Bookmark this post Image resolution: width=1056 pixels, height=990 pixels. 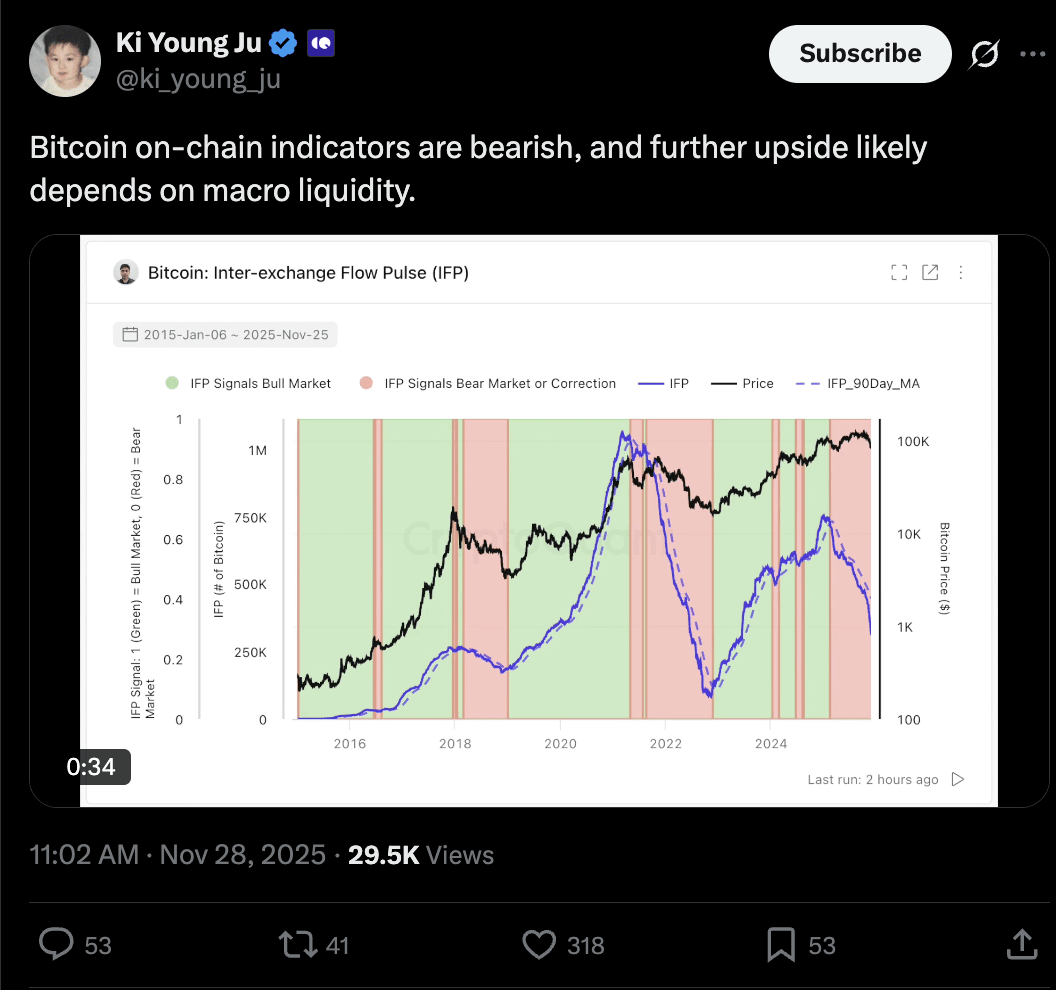pos(780,944)
